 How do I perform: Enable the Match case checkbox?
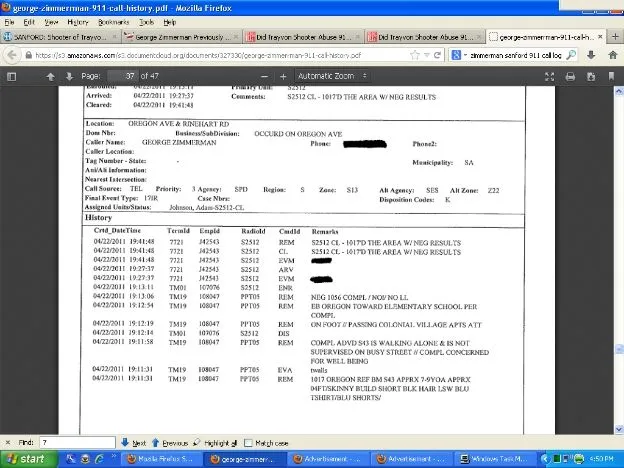248,442
